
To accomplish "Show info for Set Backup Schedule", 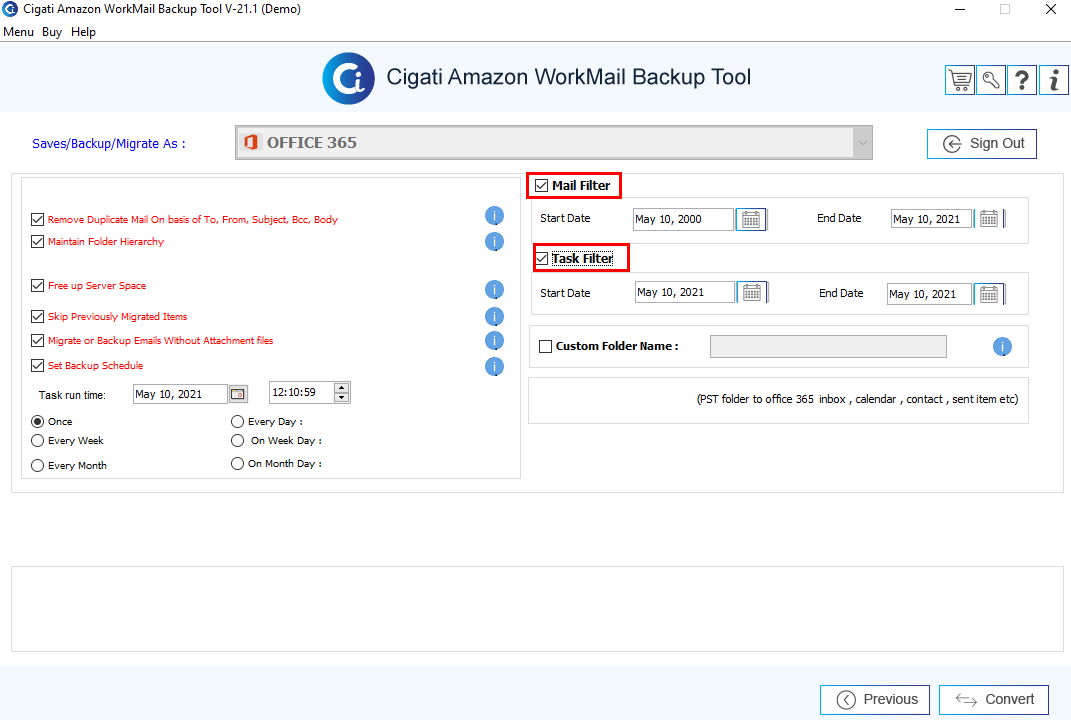I will pos(495,367).
